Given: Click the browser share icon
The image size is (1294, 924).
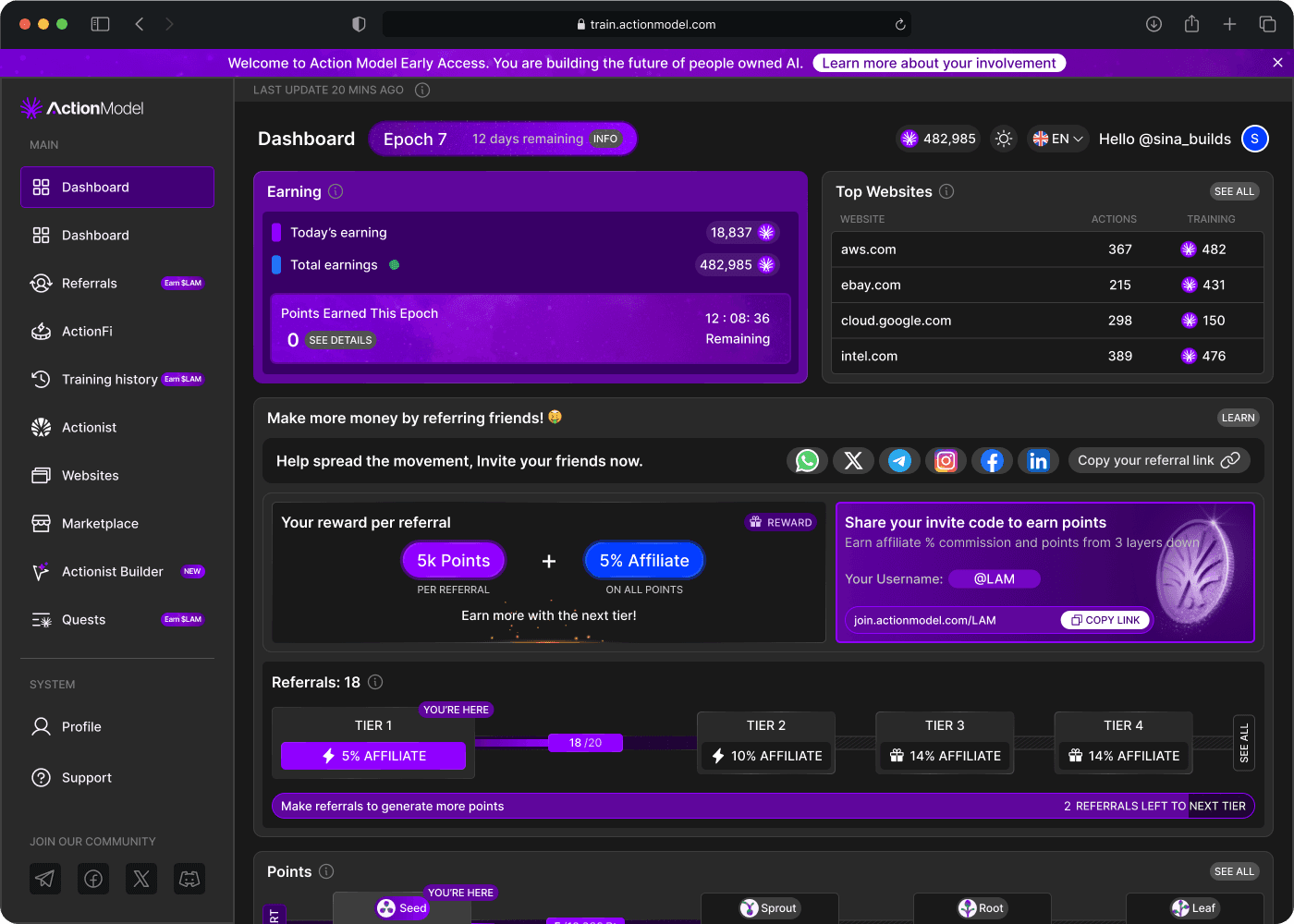Looking at the screenshot, I should [1192, 24].
